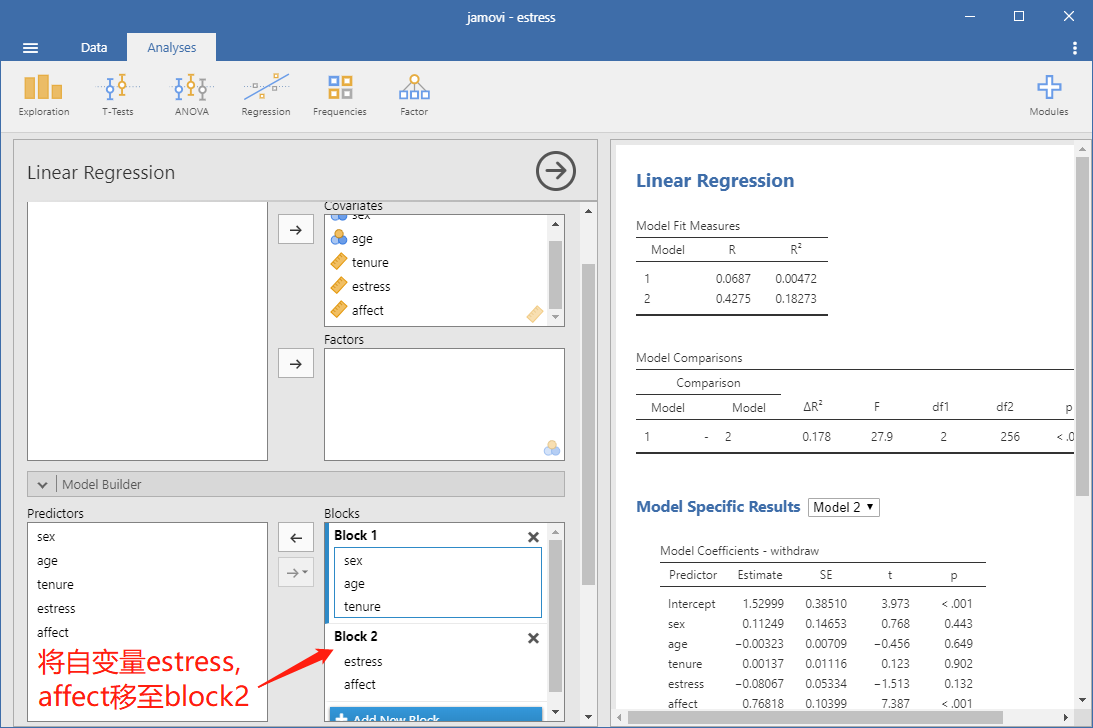The width and height of the screenshot is (1093, 728).
Task: Open the Frequencies analyses menu
Action: (x=339, y=96)
